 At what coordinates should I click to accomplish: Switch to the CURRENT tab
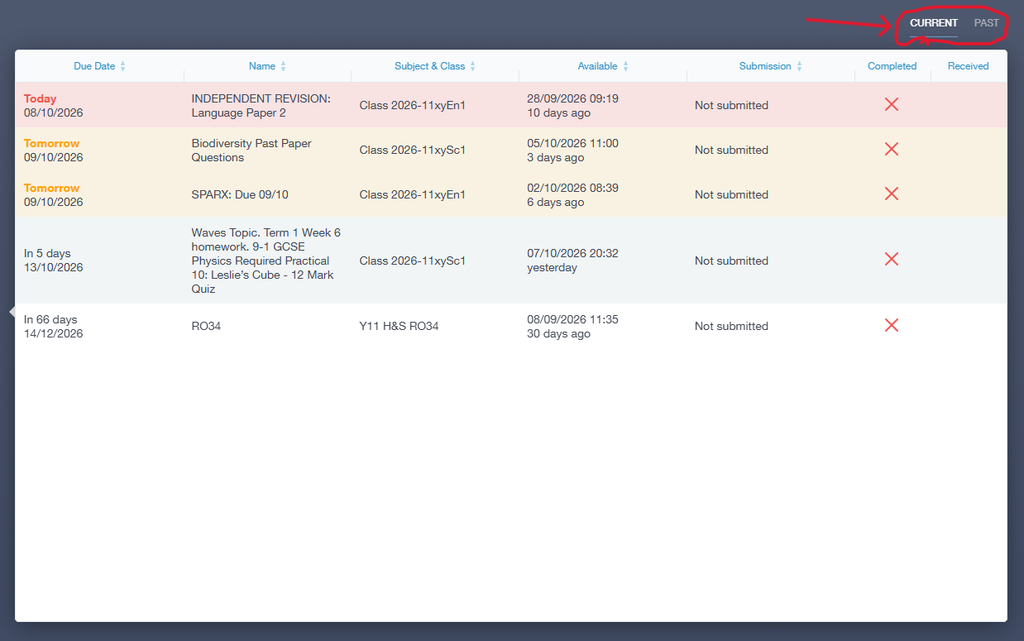click(x=933, y=23)
